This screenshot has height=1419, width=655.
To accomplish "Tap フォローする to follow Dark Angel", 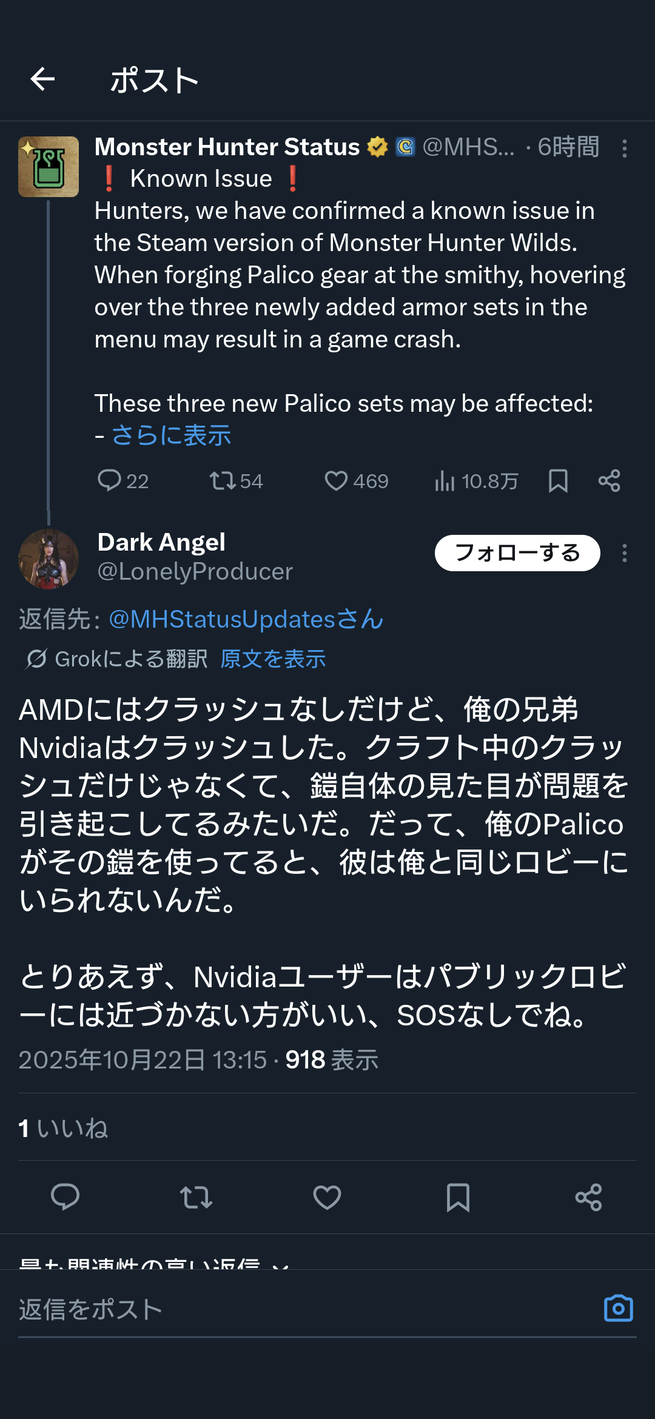I will pos(517,553).
